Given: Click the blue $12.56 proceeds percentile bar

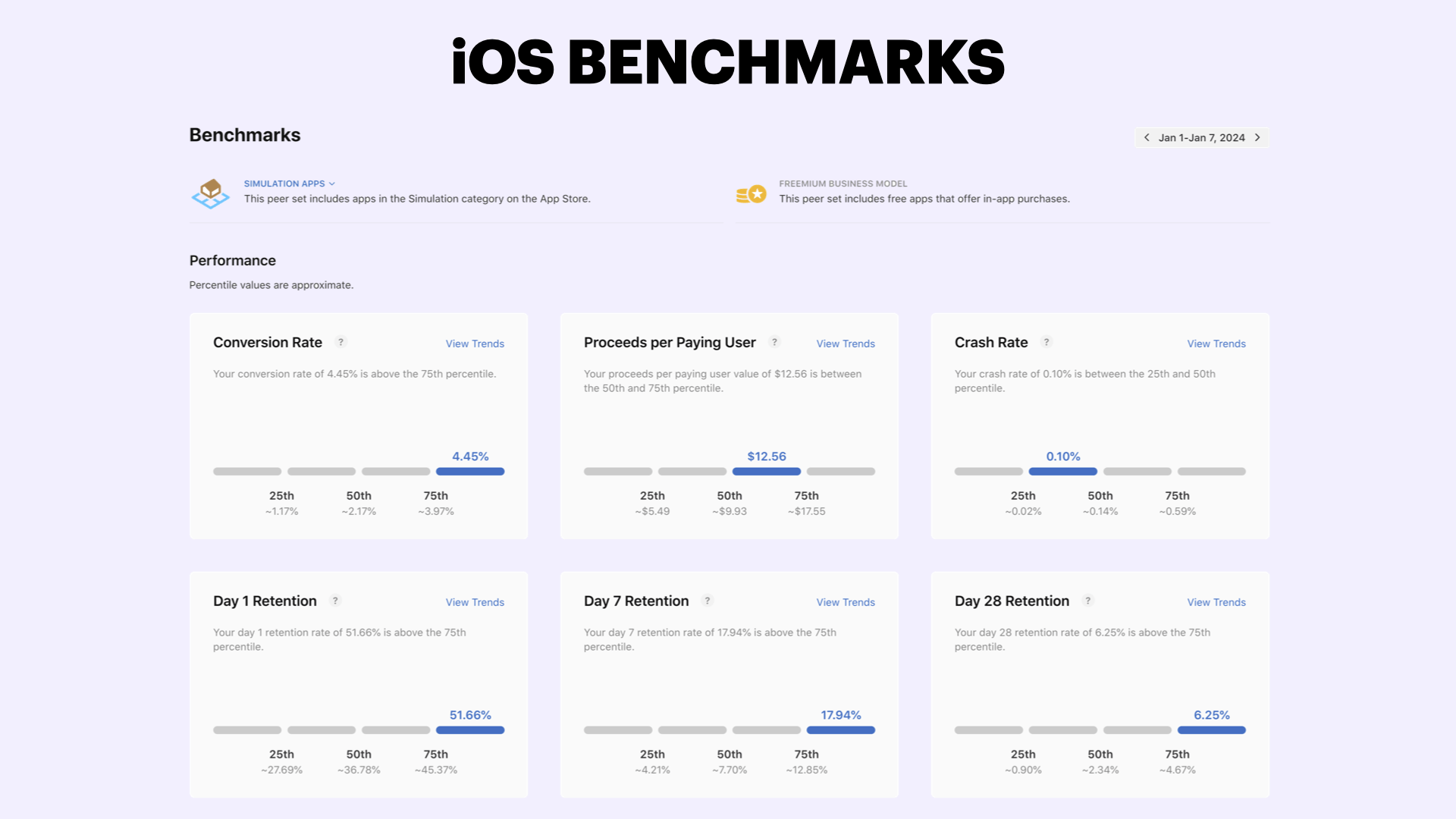Looking at the screenshot, I should click(x=767, y=472).
